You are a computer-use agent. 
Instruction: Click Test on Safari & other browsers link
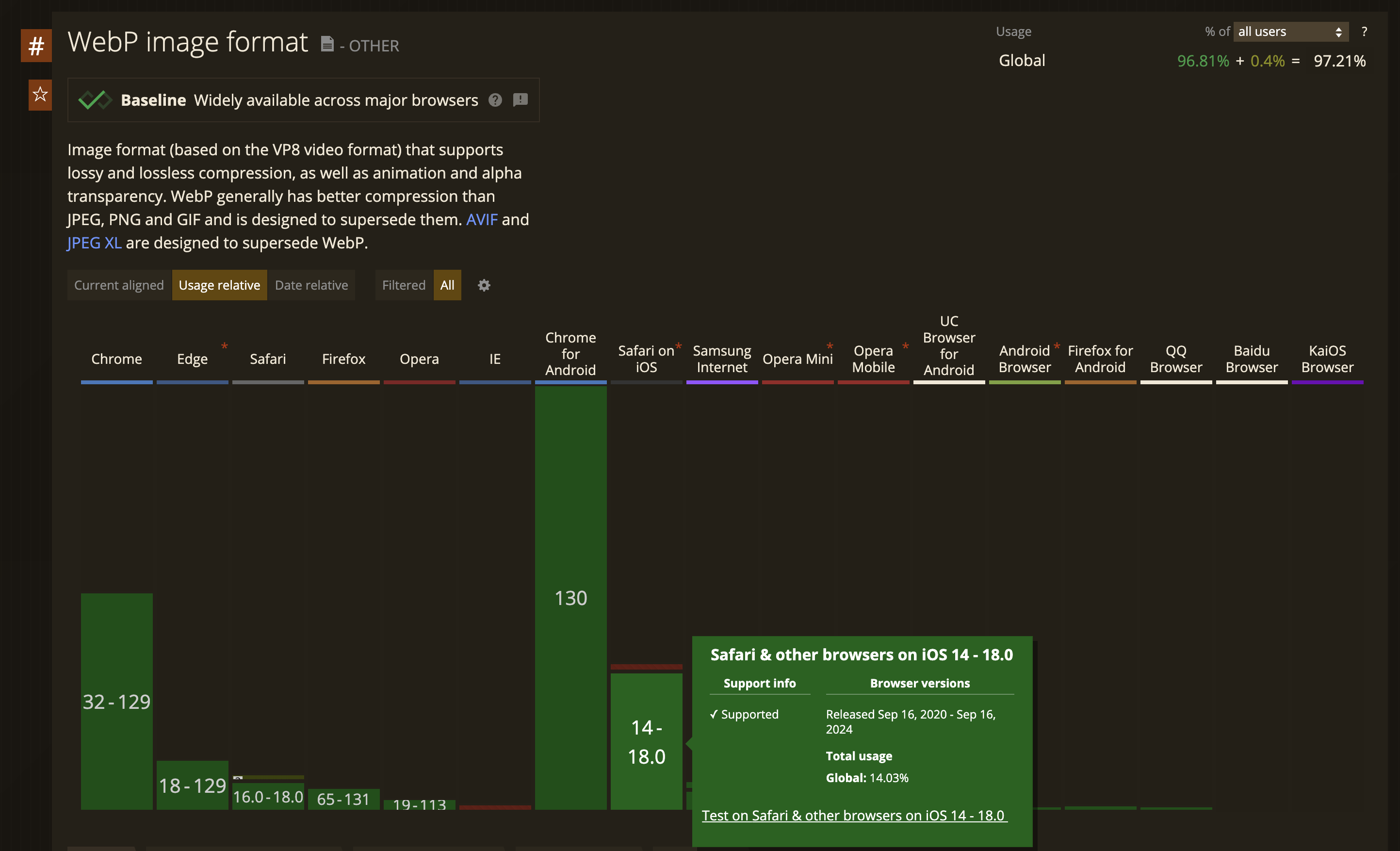(x=855, y=815)
